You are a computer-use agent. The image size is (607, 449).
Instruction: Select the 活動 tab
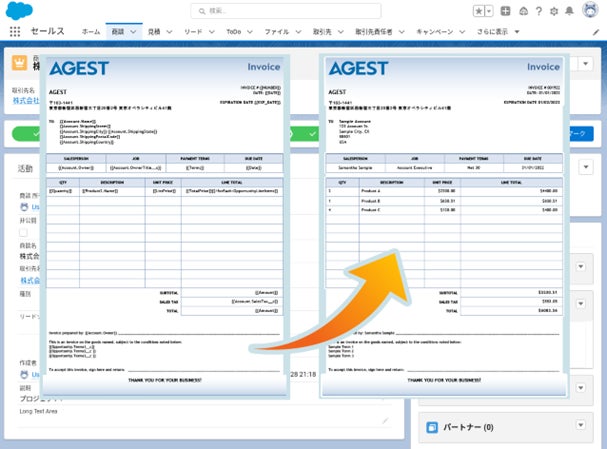[25, 168]
